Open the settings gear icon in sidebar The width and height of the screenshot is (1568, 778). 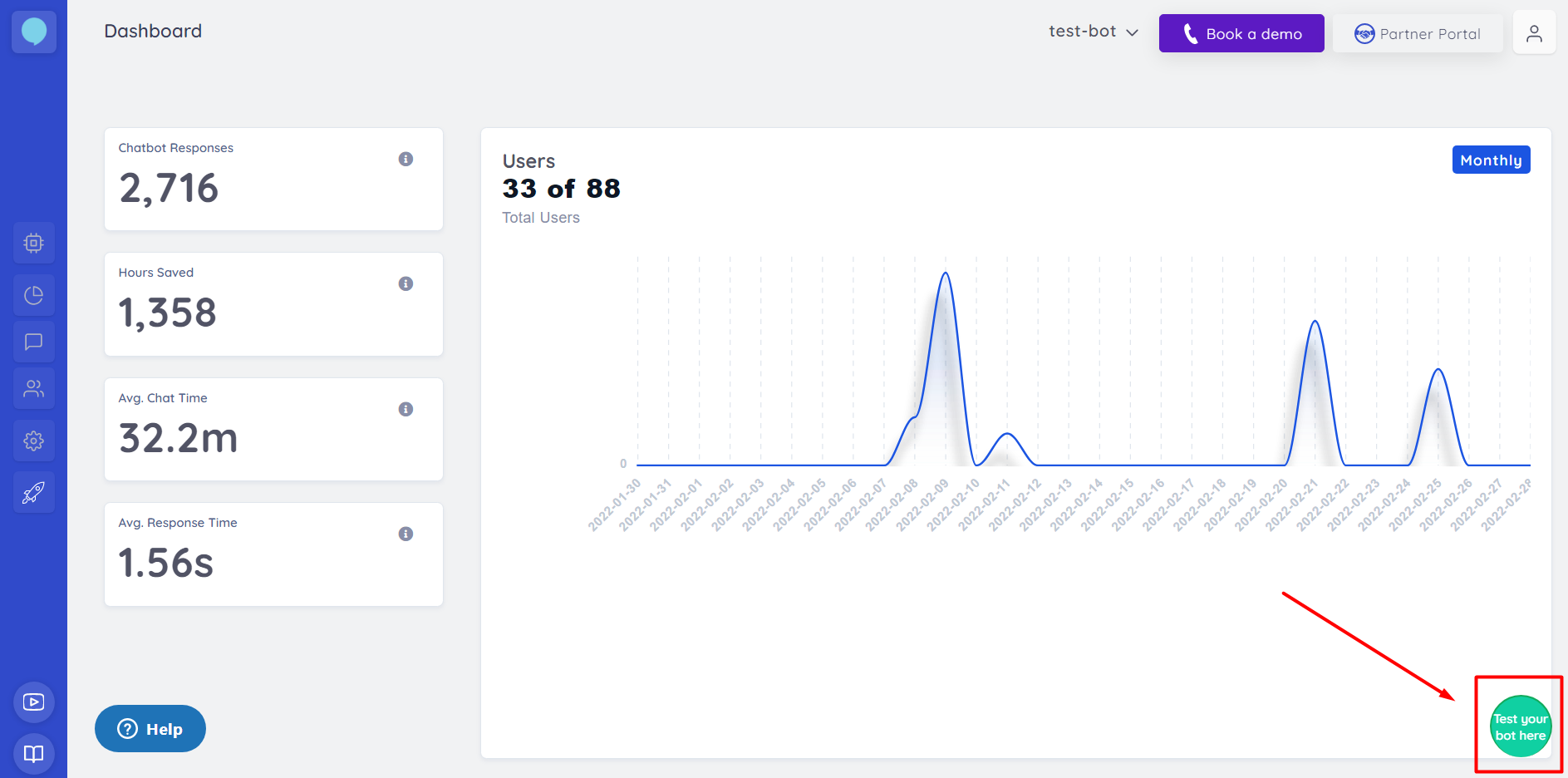pos(34,441)
